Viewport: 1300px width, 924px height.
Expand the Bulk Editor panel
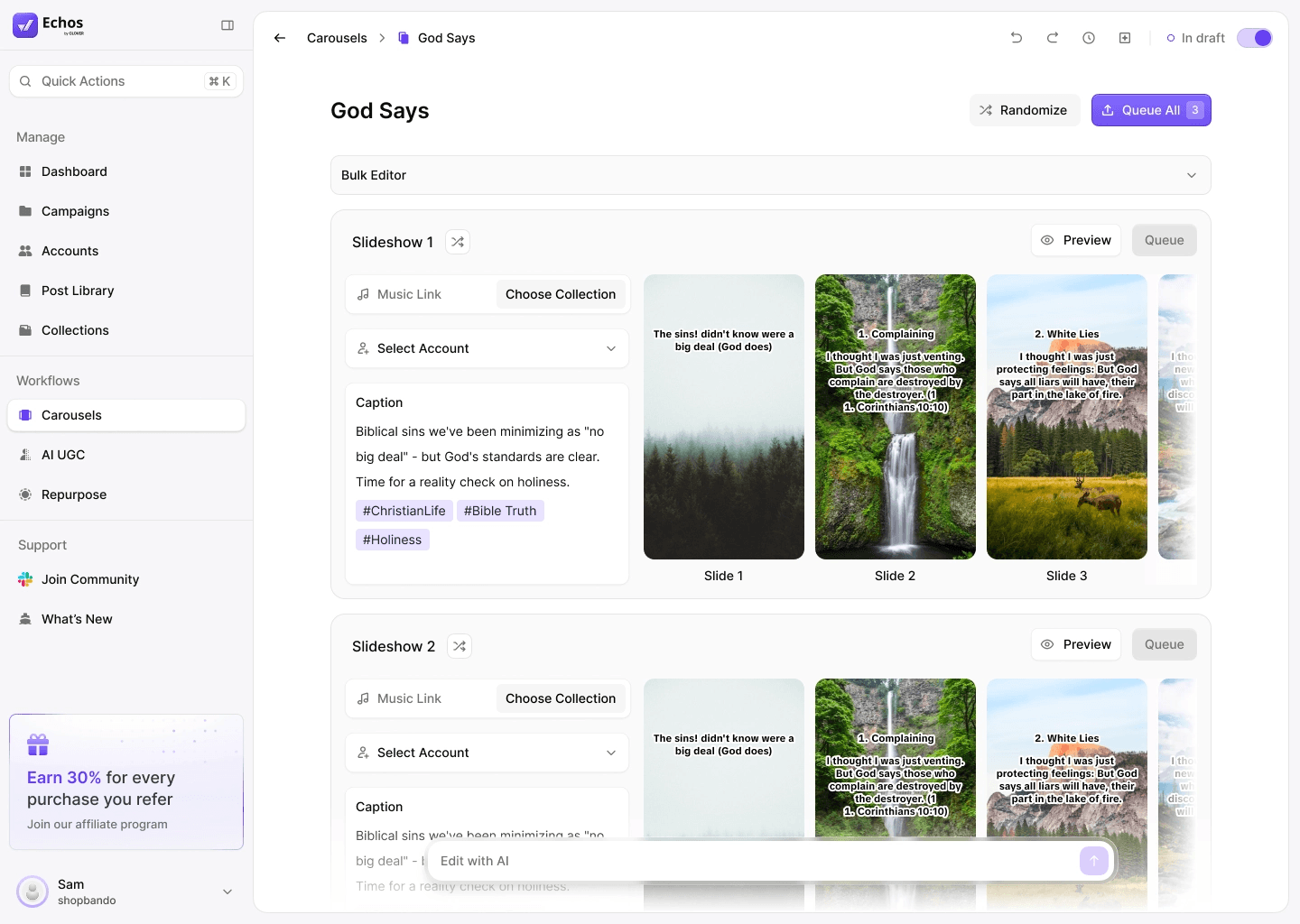[771, 175]
